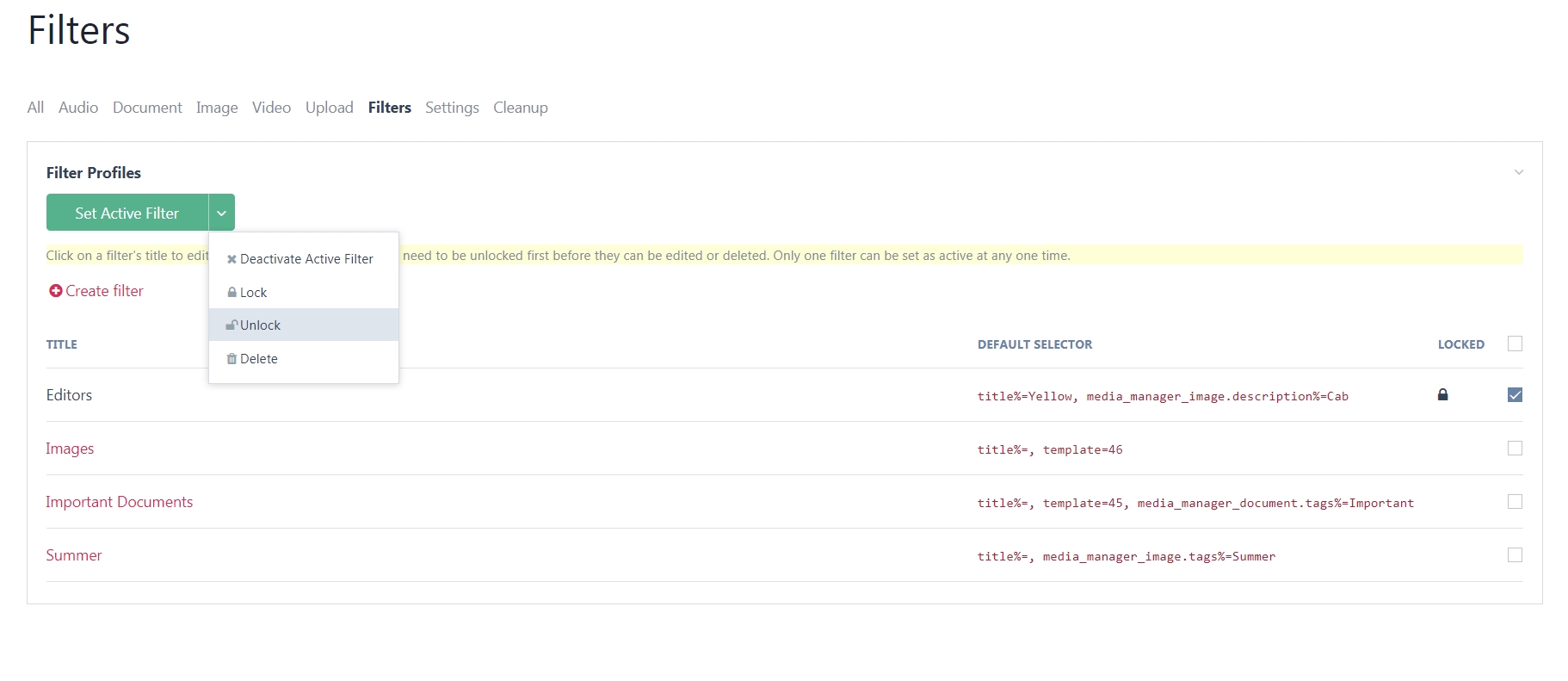Image resolution: width=1568 pixels, height=681 pixels.
Task: Check the Important Documents row checkbox
Action: (x=1516, y=502)
